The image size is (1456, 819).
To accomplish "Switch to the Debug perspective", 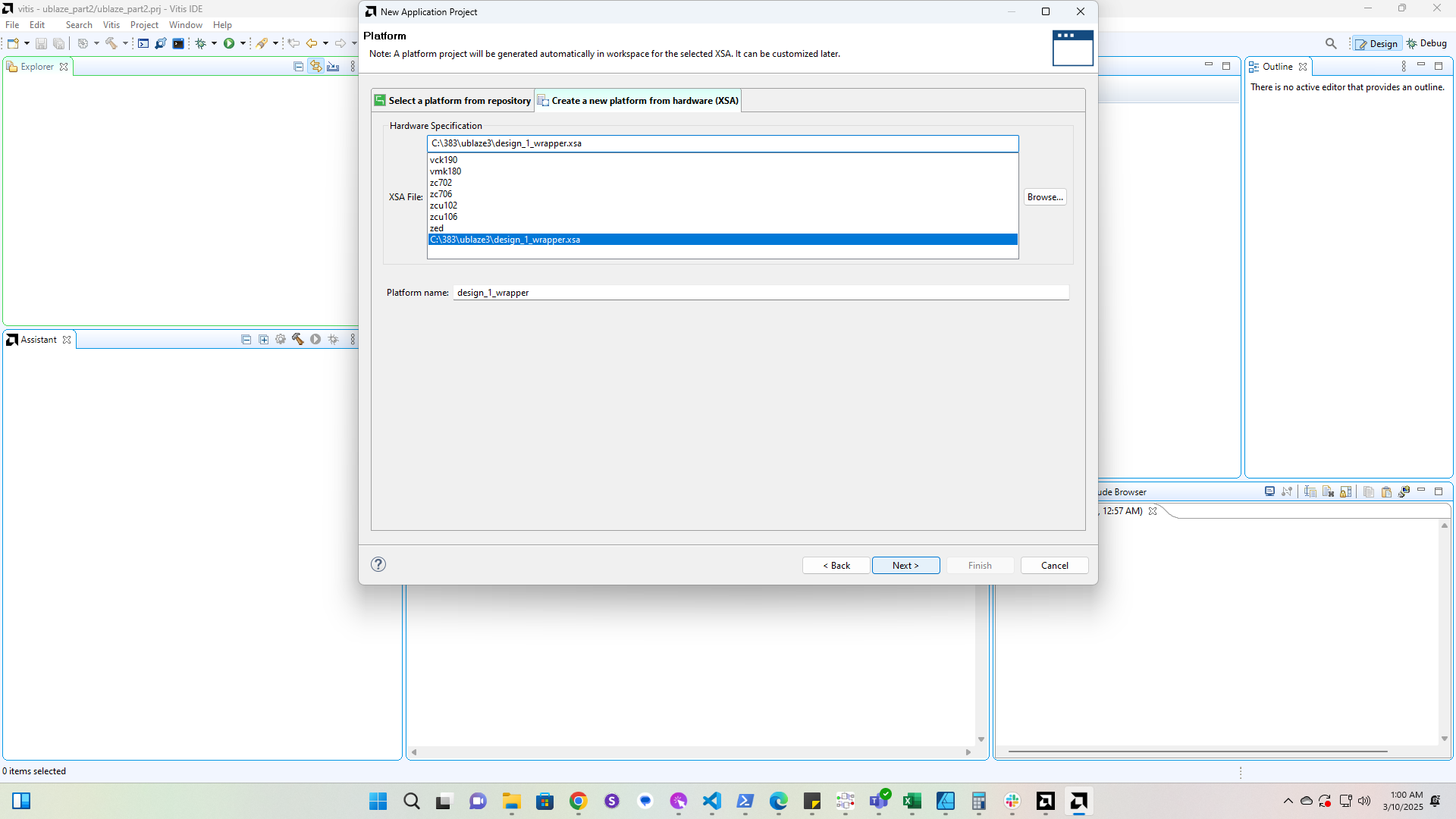I will 1426,43.
